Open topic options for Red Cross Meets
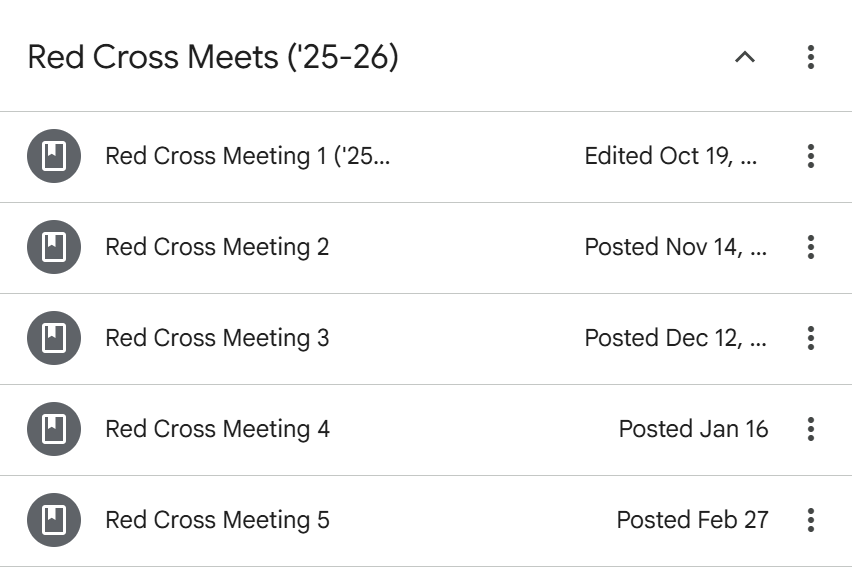The width and height of the screenshot is (852, 584). pyautogui.click(x=810, y=58)
